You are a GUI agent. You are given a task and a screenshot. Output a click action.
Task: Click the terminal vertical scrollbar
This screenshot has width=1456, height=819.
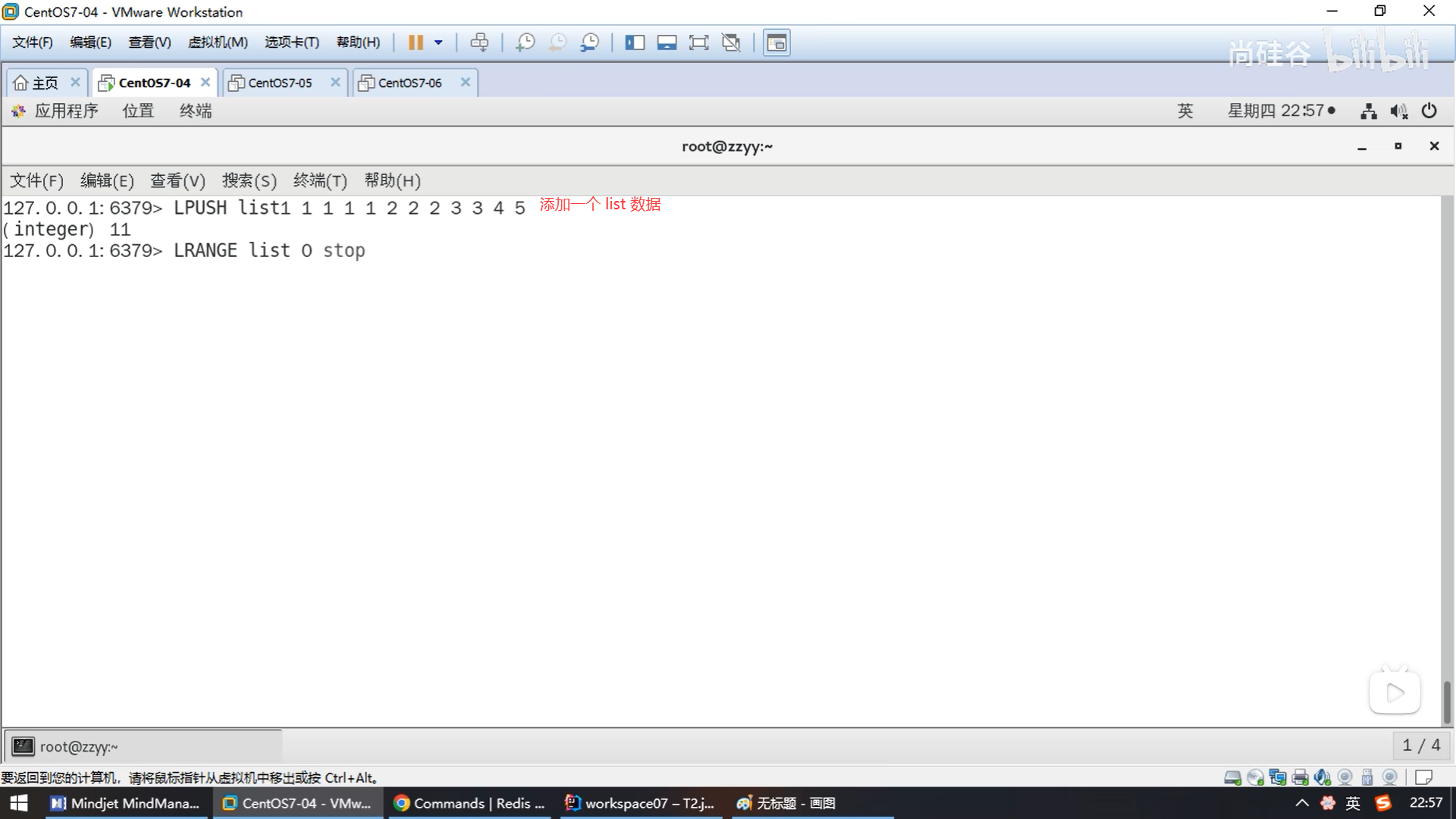point(1447,701)
